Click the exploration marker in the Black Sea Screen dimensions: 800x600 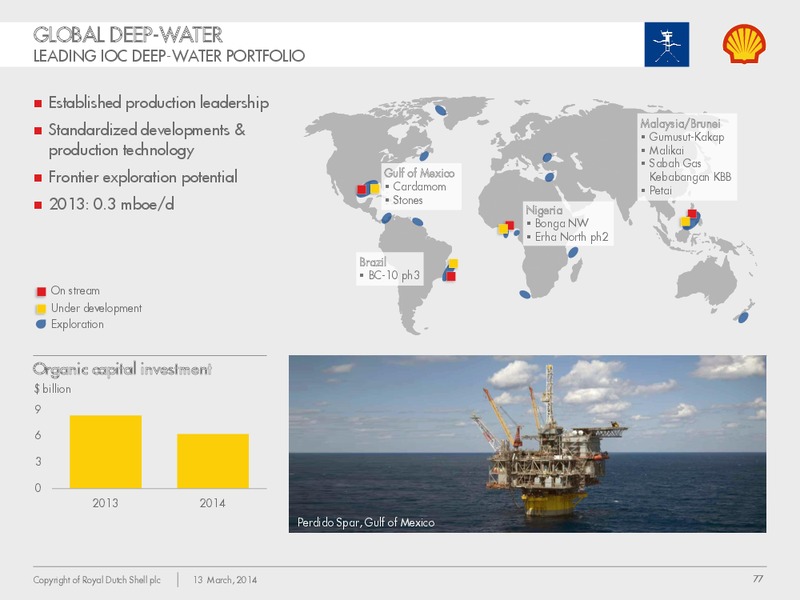[x=547, y=158]
